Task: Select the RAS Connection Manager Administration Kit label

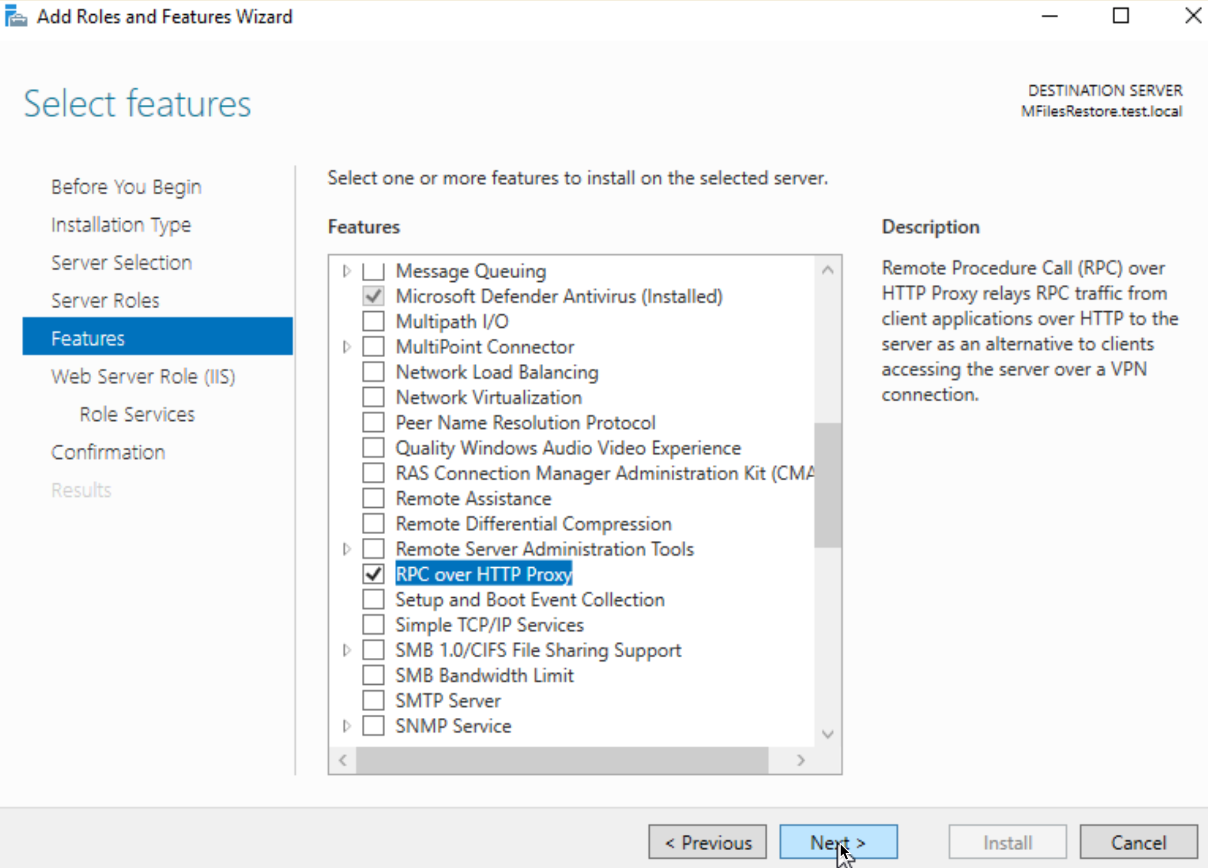Action: 605,473
